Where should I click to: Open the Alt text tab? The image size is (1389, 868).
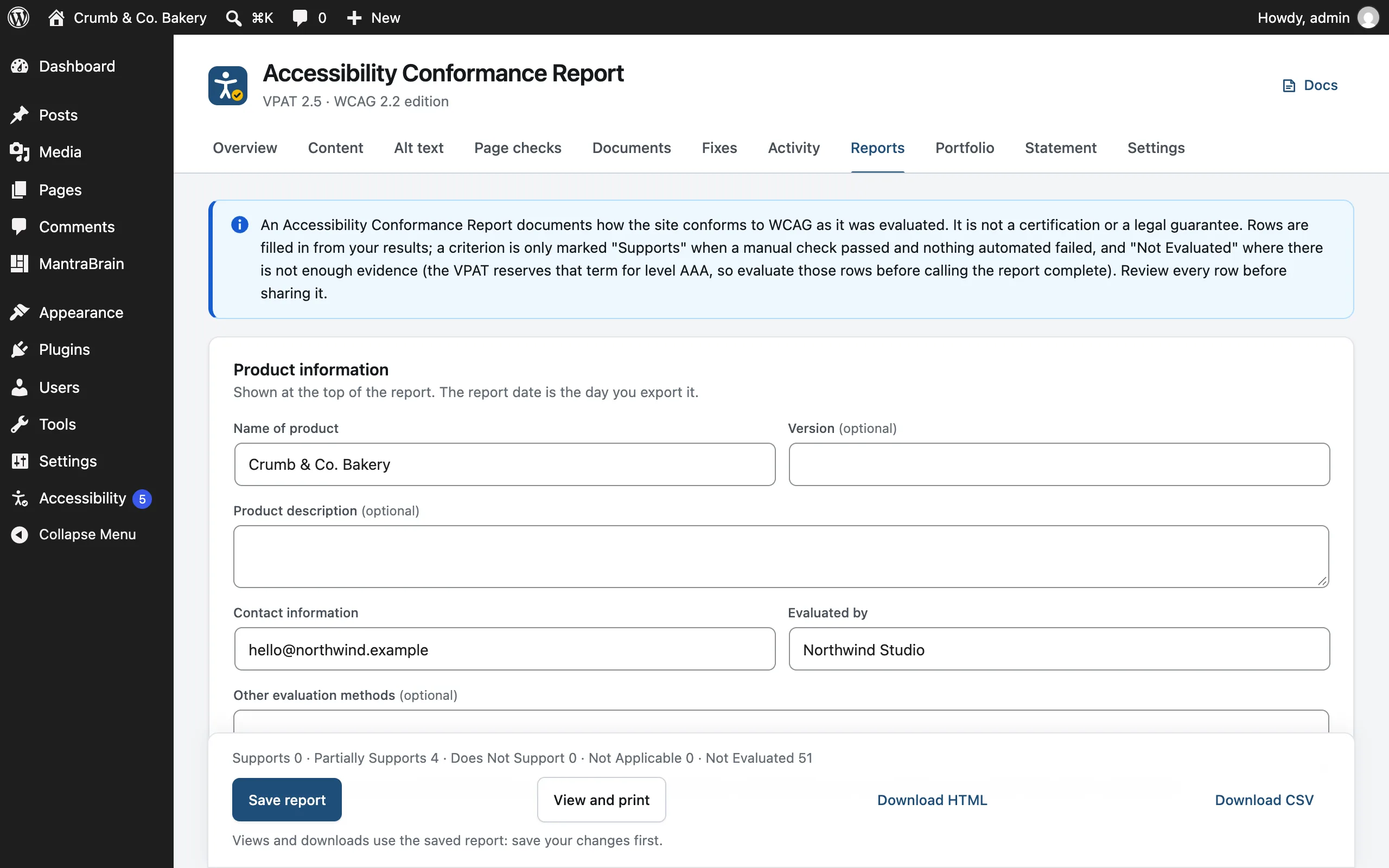(418, 148)
